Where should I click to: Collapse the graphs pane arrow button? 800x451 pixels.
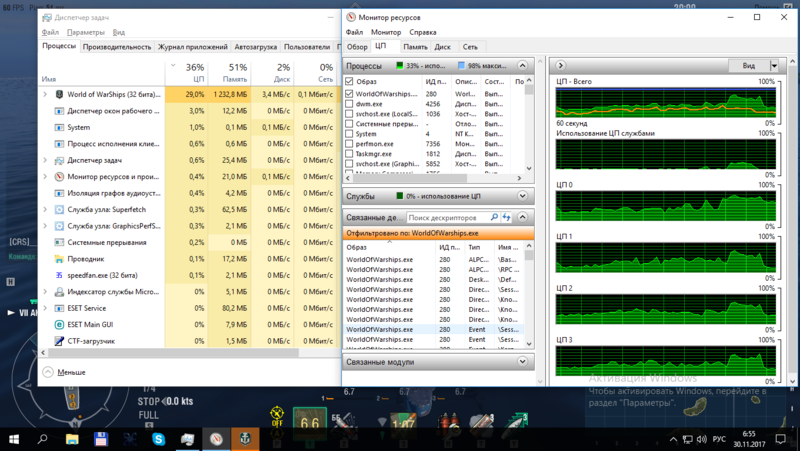pyautogui.click(x=560, y=65)
